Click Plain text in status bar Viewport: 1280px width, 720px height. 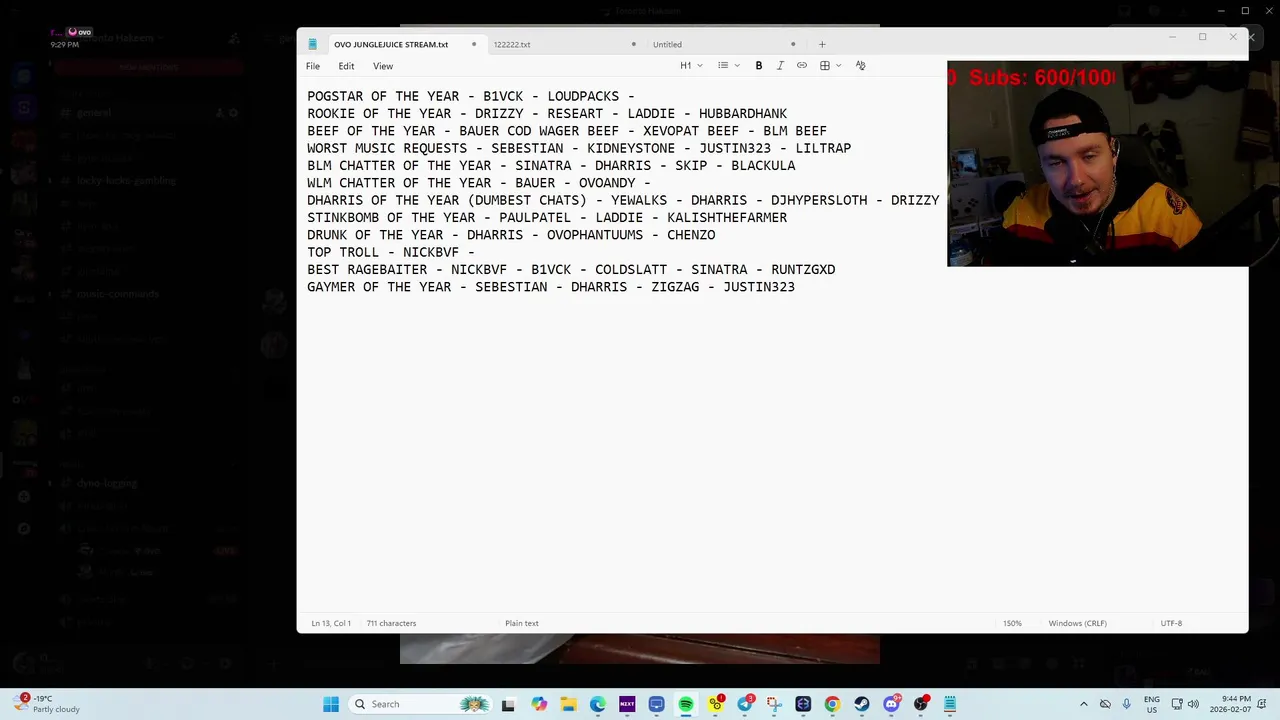pyautogui.click(x=522, y=623)
